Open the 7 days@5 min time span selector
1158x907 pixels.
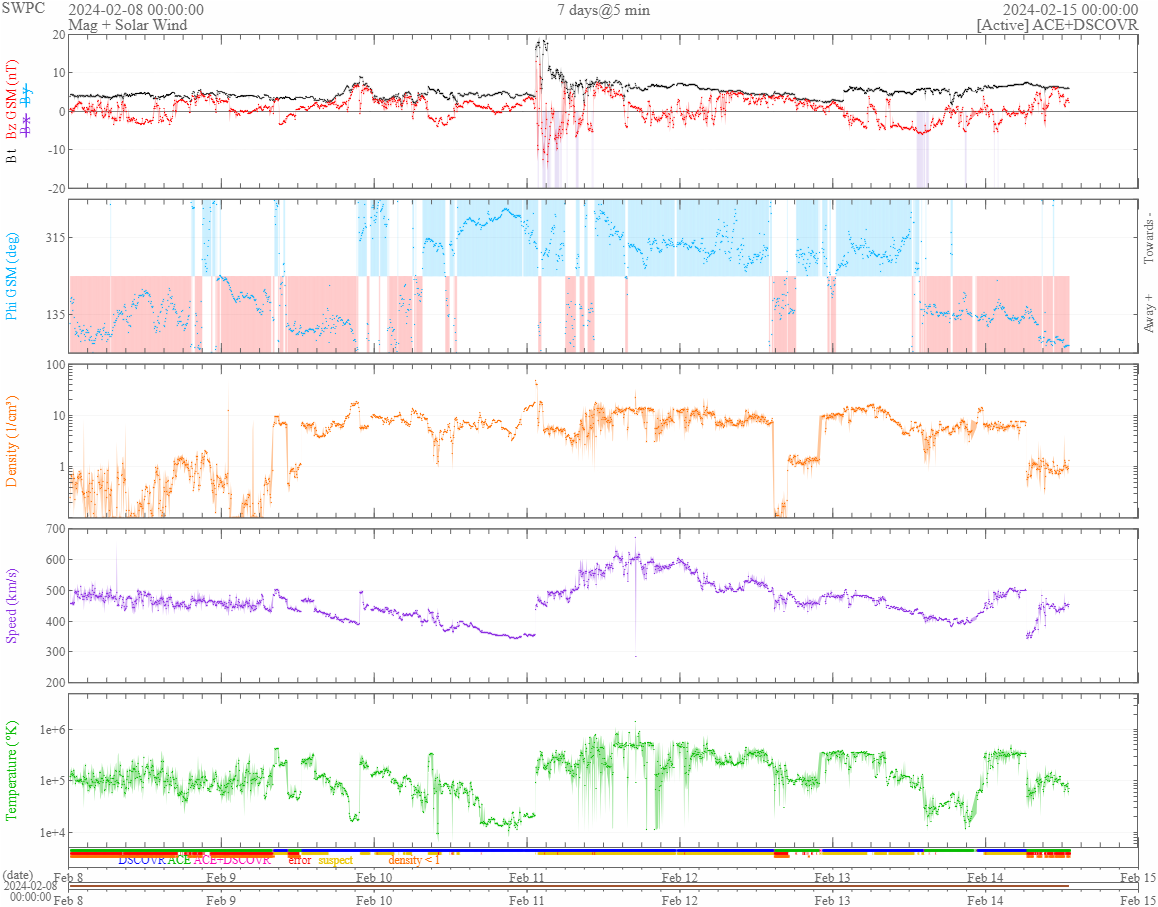pyautogui.click(x=601, y=10)
